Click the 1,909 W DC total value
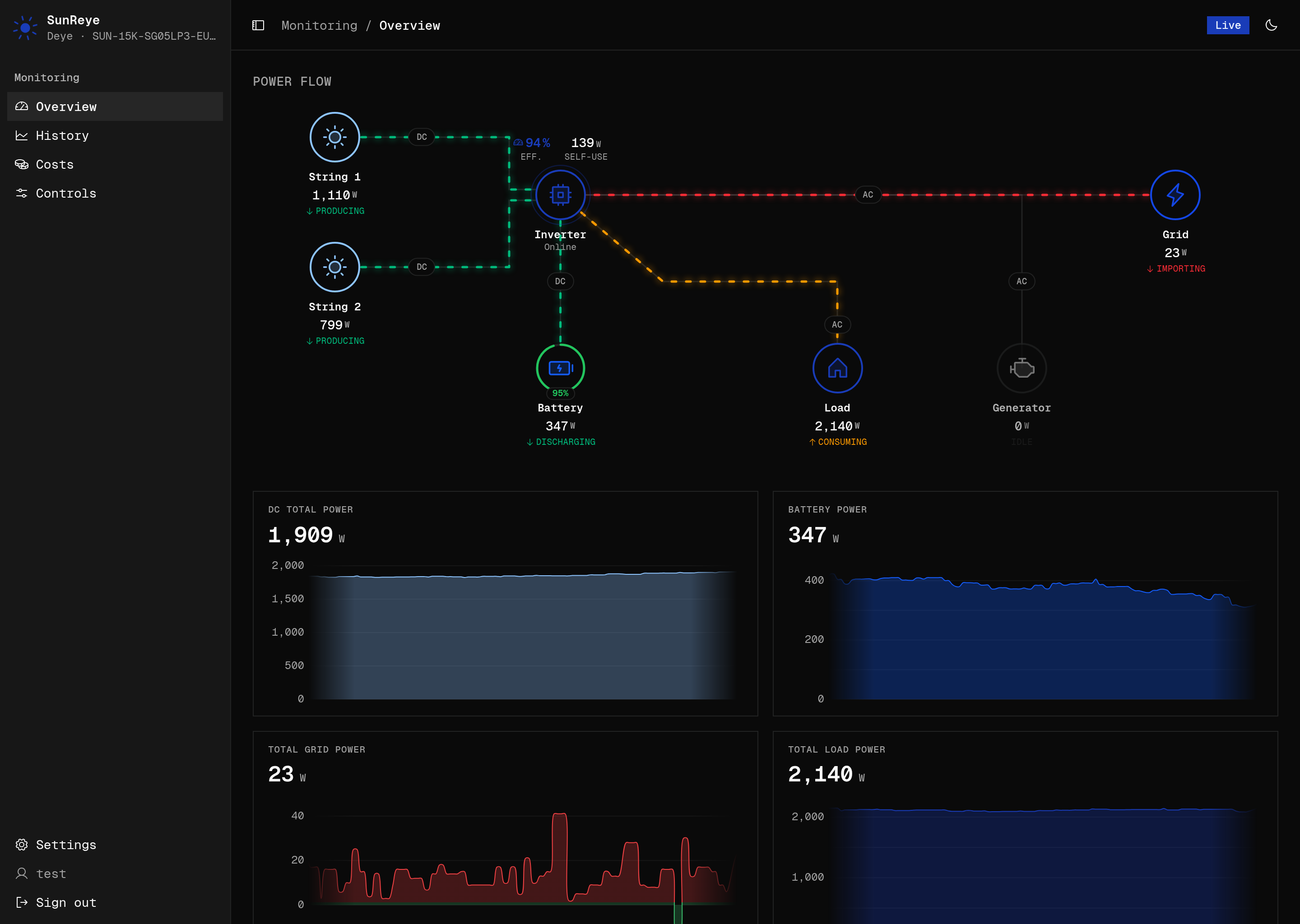The image size is (1300, 924). pyautogui.click(x=306, y=536)
